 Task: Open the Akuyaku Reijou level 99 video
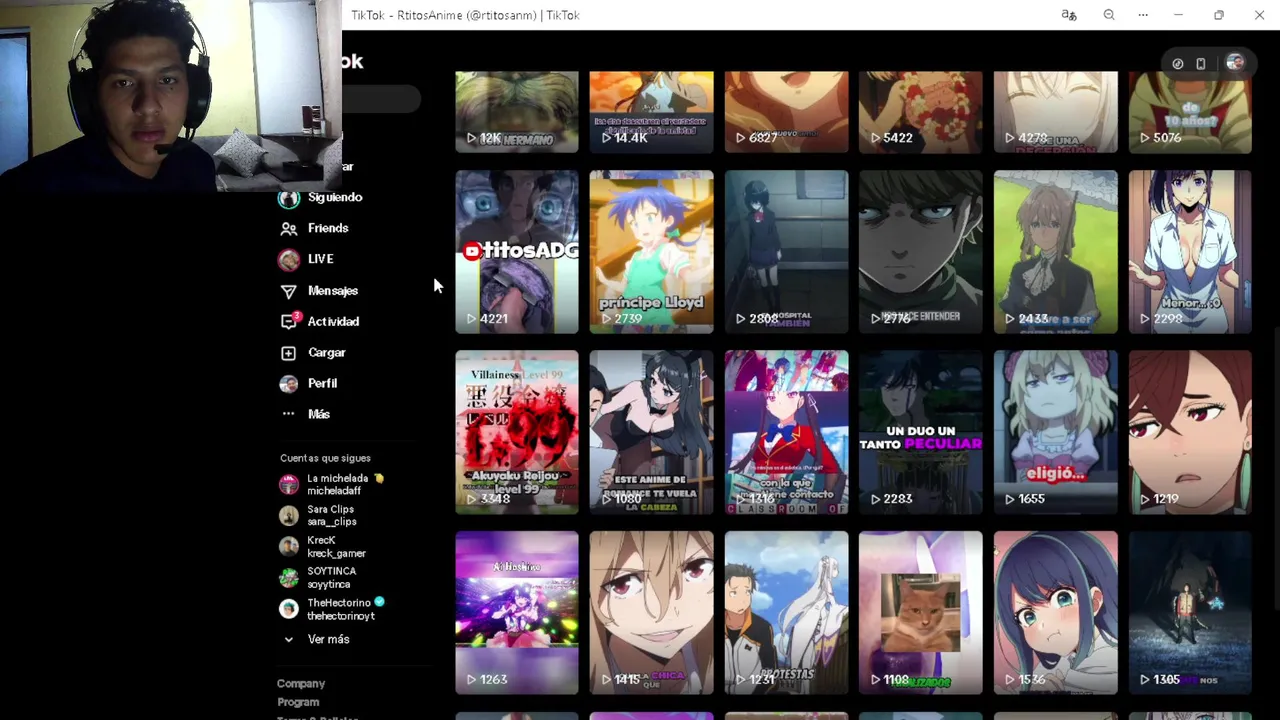517,432
